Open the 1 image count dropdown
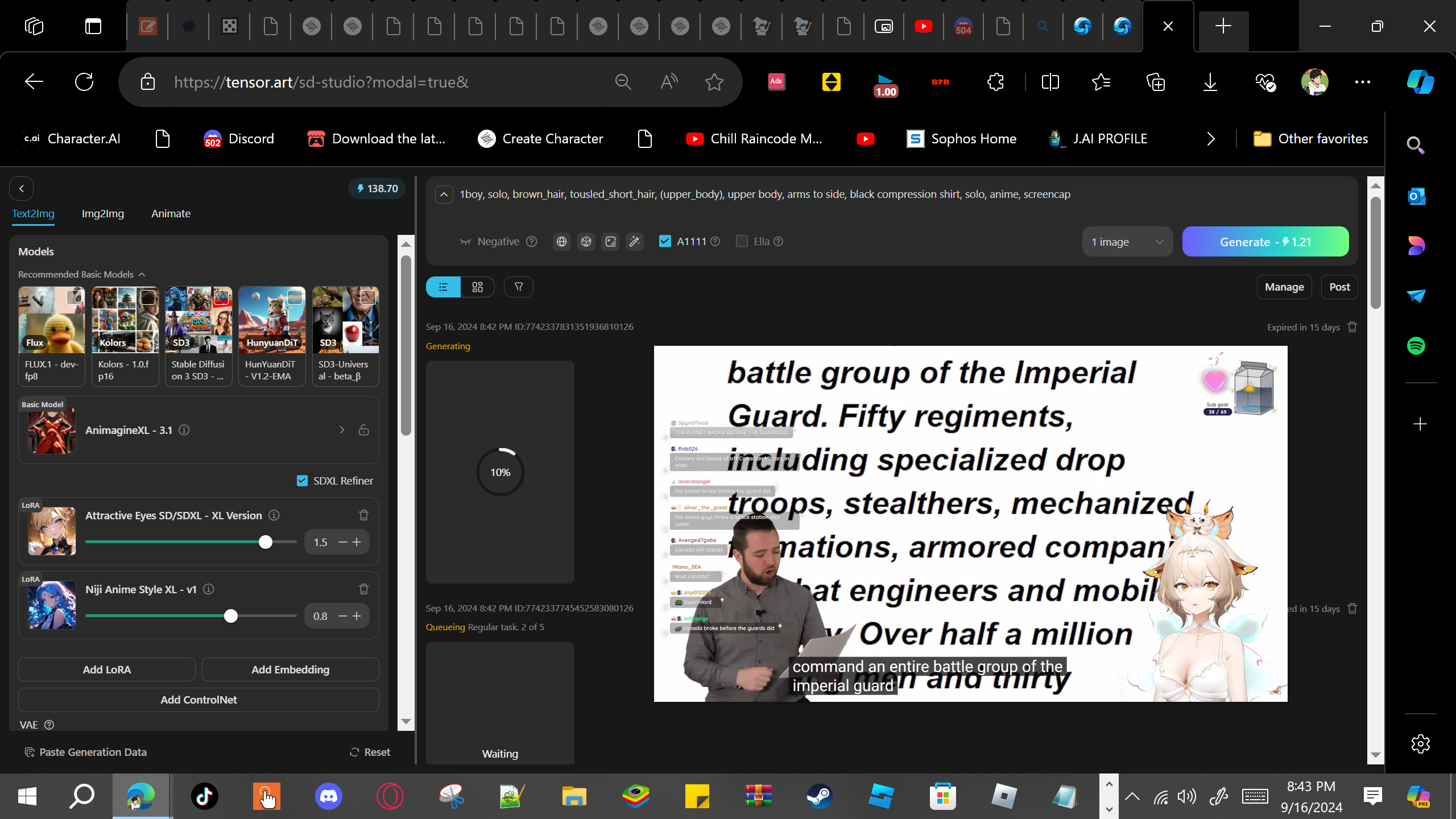Viewport: 1456px width, 819px height. [x=1127, y=242]
